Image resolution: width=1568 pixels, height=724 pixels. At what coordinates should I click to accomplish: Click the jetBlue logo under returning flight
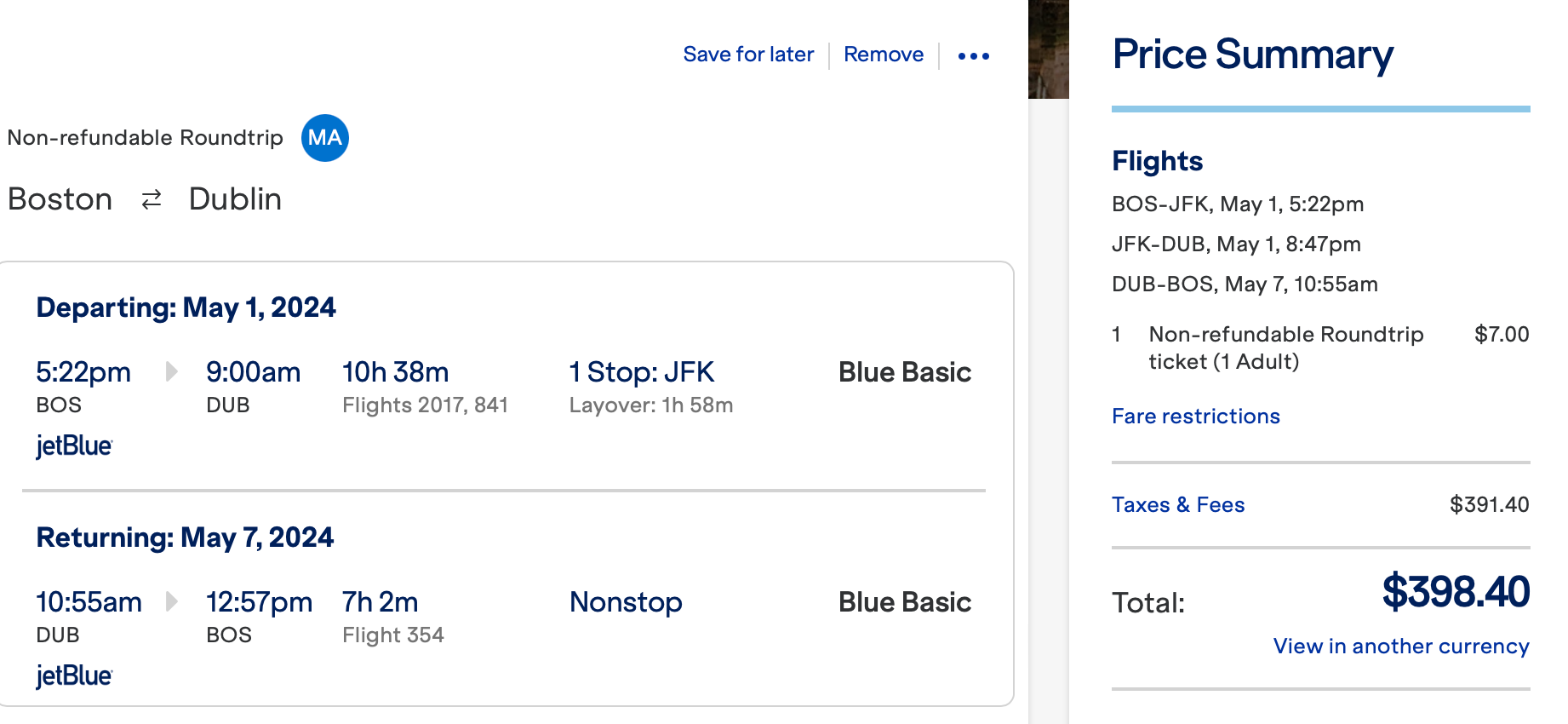(74, 675)
